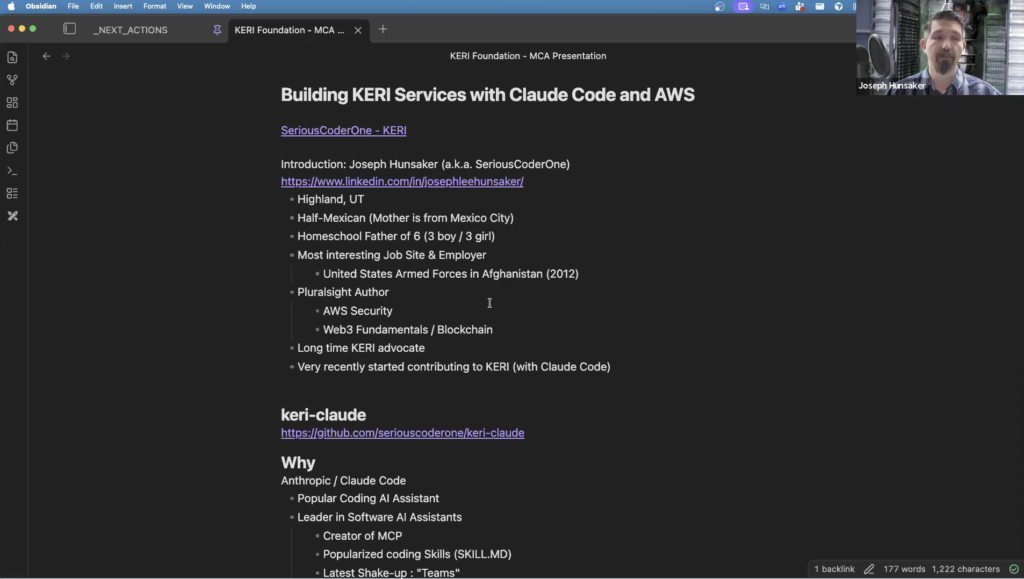Toggle the pin on the KERI tab
The height and width of the screenshot is (579, 1024).
coord(217,30)
